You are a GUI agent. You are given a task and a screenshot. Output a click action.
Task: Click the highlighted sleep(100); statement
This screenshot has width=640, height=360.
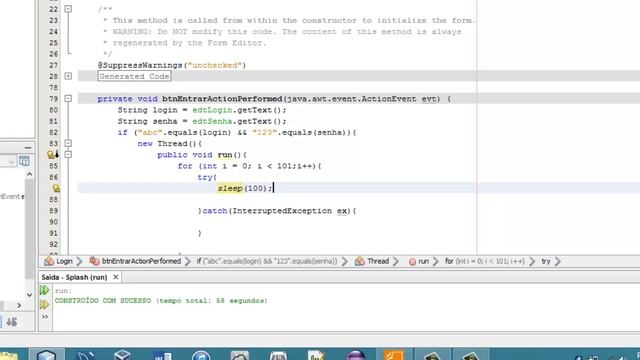click(x=244, y=188)
